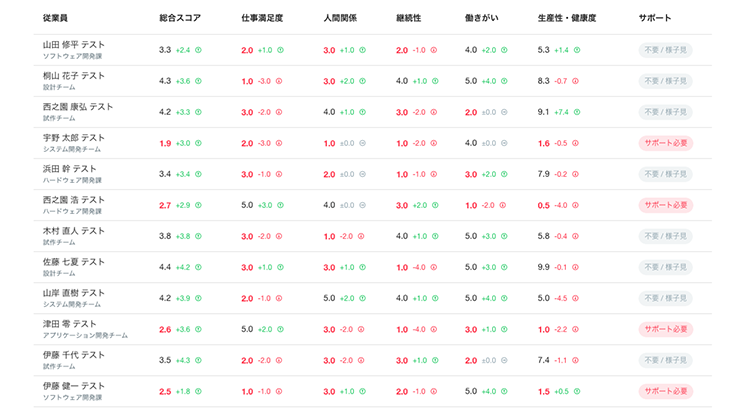Click 不要/様子見 badge for 浜田 幹
Viewport: 740px width, 410px height.
[665, 174]
